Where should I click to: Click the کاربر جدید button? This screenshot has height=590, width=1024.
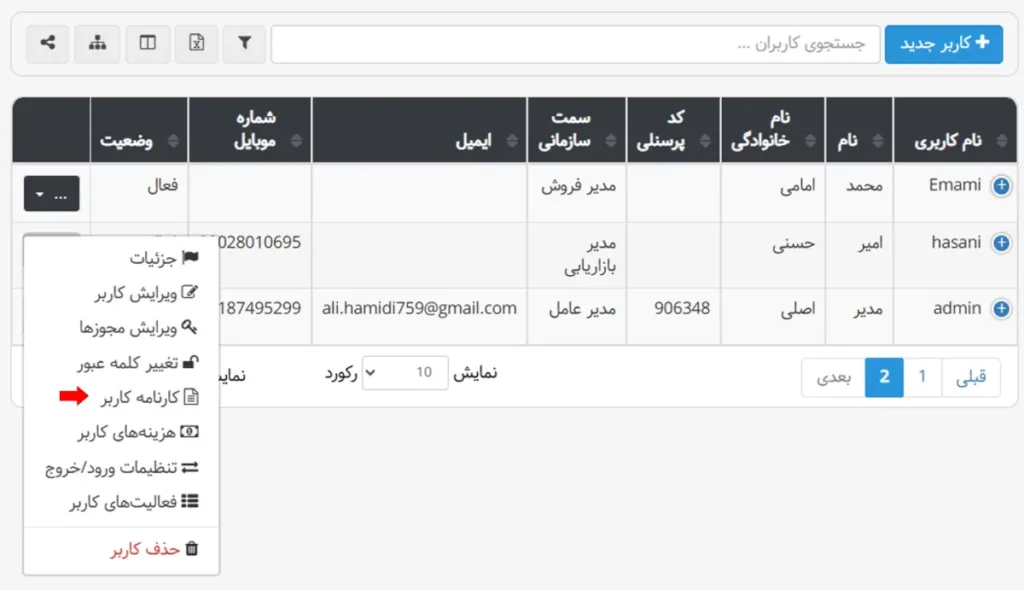[943, 44]
